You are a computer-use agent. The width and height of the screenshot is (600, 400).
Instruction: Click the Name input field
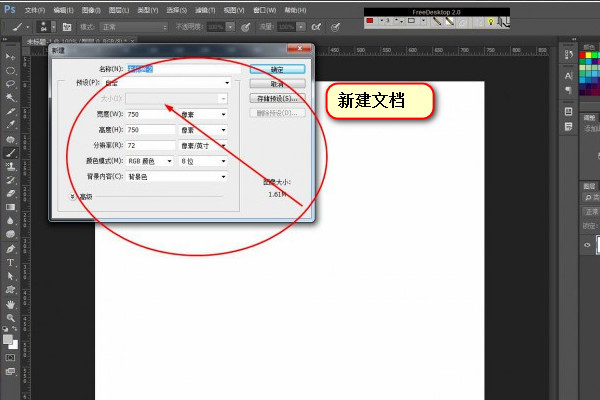click(x=184, y=69)
